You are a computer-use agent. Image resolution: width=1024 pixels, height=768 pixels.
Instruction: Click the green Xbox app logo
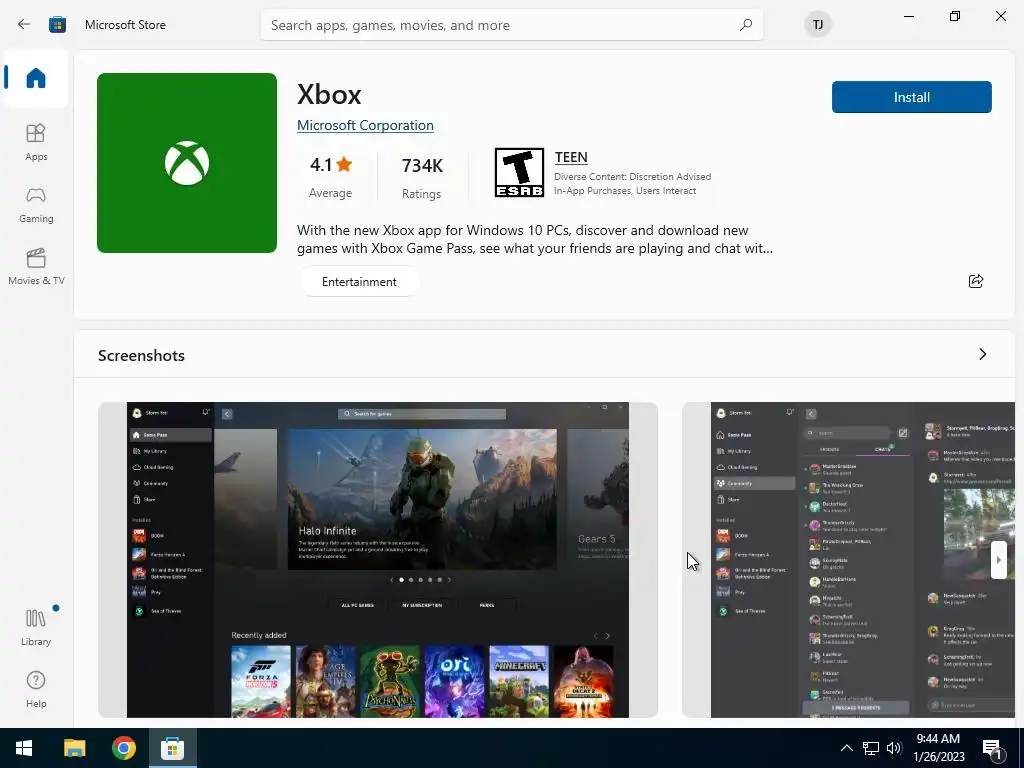tap(187, 163)
